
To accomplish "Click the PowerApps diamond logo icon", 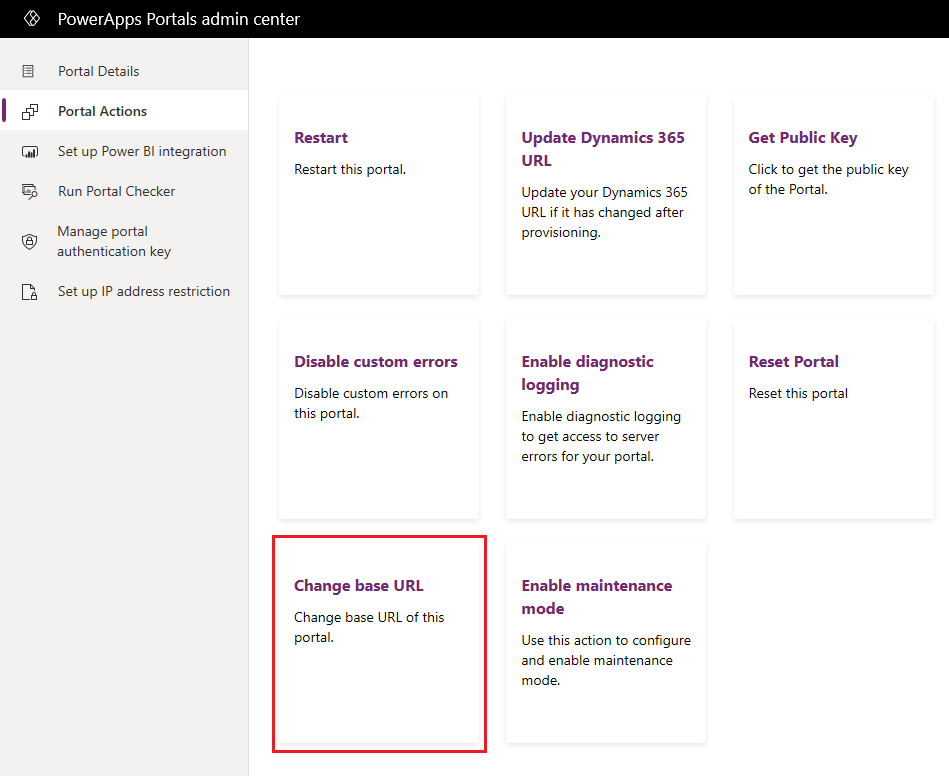I will point(31,19).
